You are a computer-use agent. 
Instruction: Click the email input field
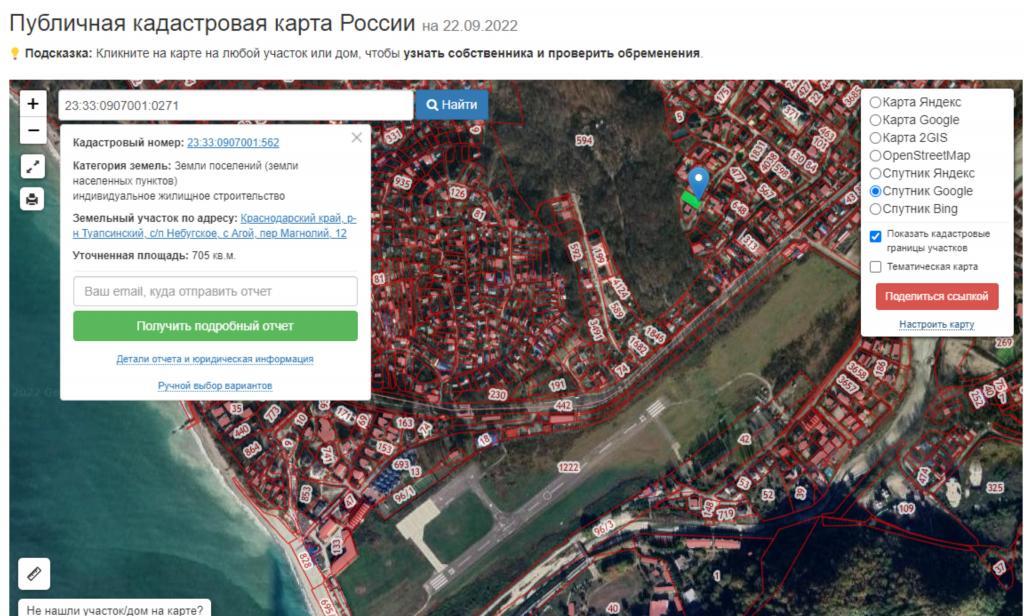tap(215, 292)
